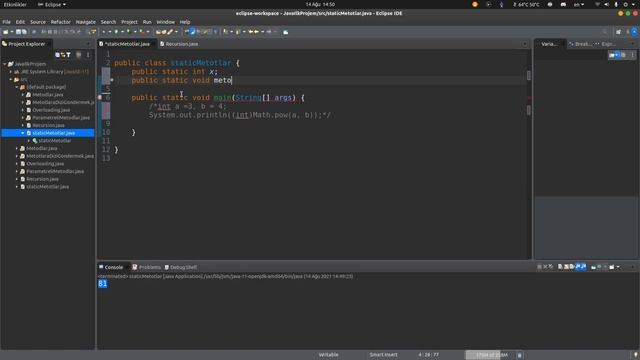
Task: Open the New file dropdown arrow
Action: click(x=11, y=32)
